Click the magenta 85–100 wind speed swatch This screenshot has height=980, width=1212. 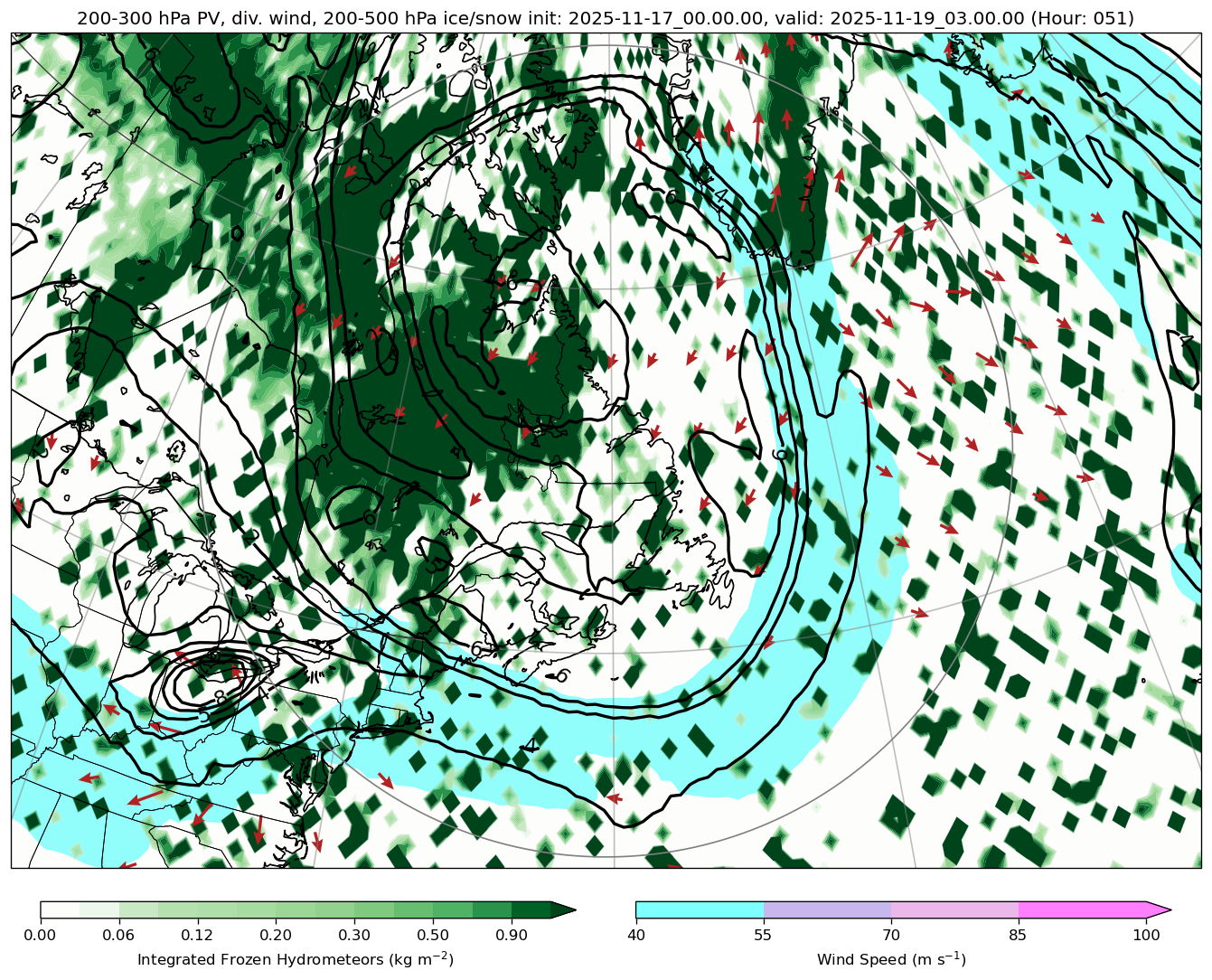click(1083, 909)
